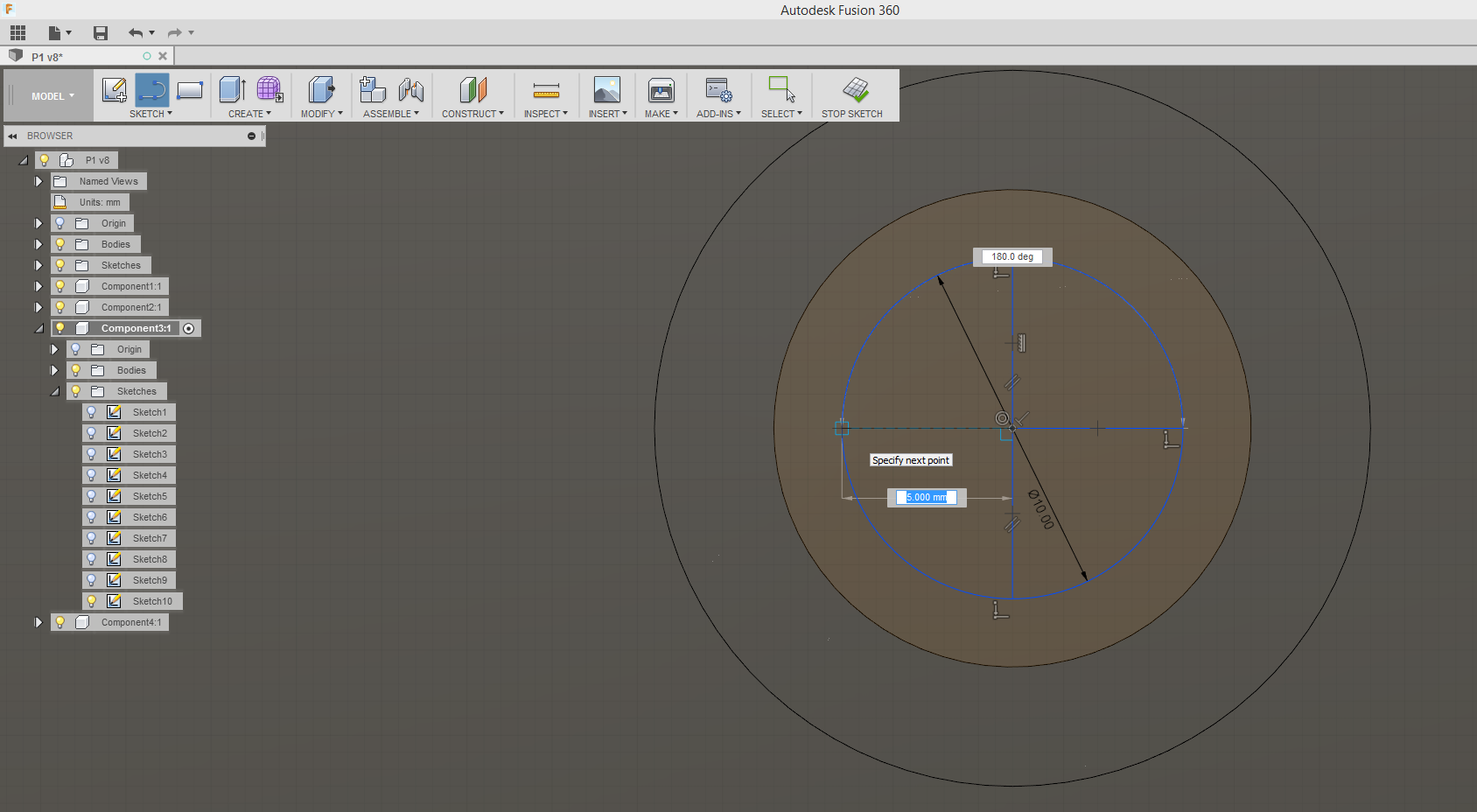Collapse the Sketches folder under Component3:1
The width and height of the screenshot is (1477, 812).
[54, 391]
